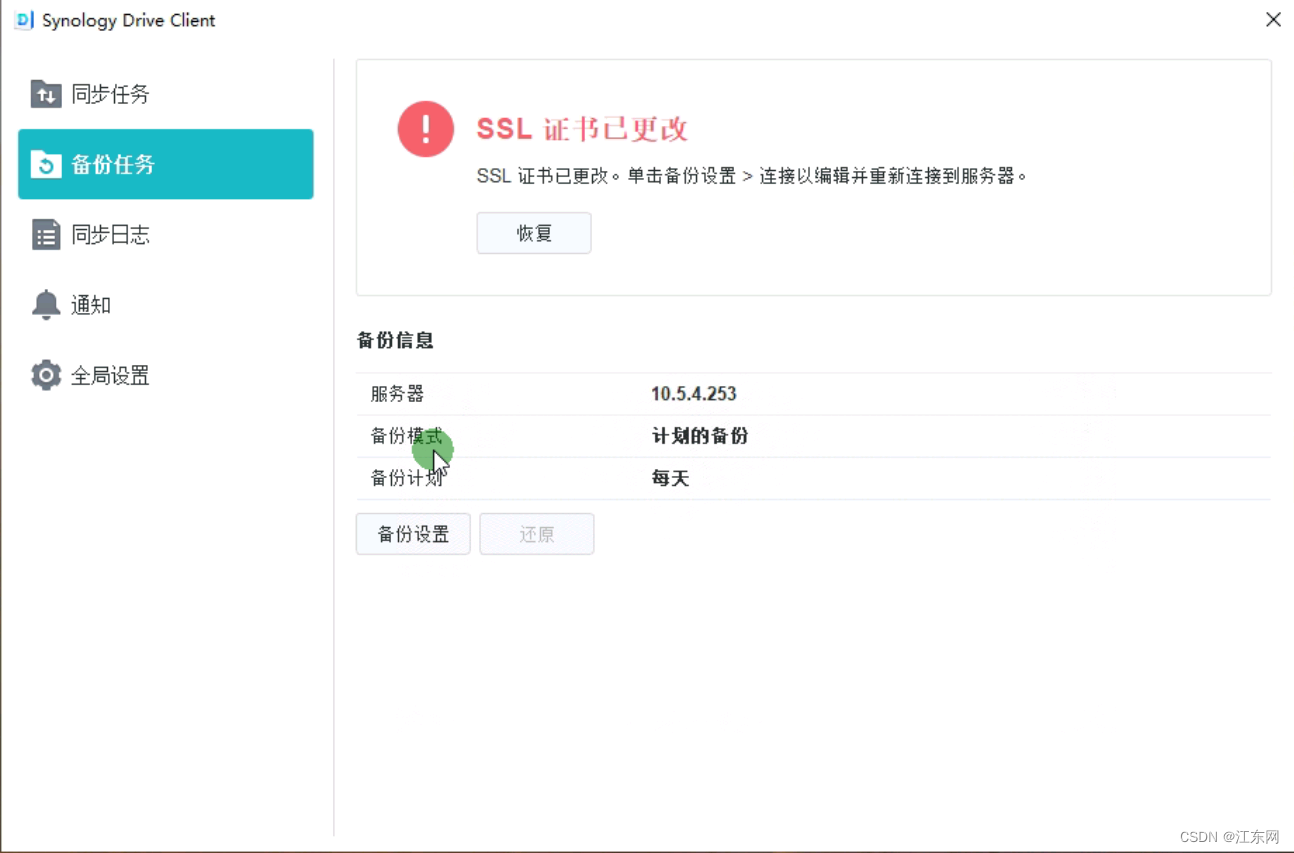Click the 计划的备份 value
This screenshot has height=853, width=1294.
pyautogui.click(x=700, y=436)
